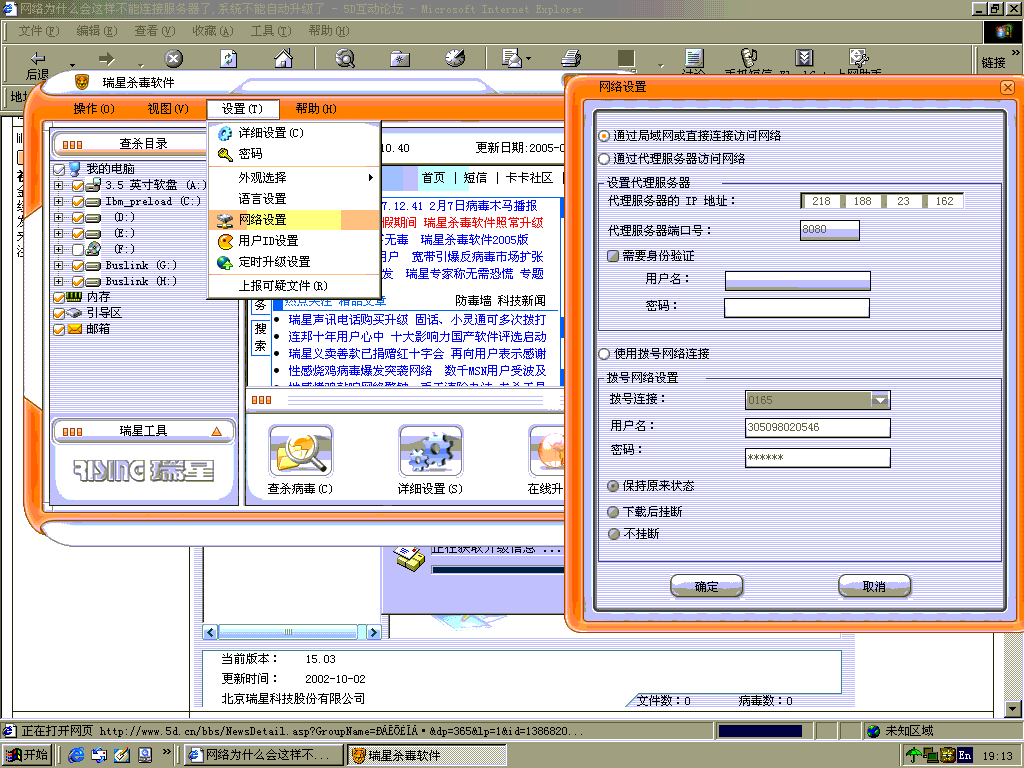Open 详细设置(C) from settings menu
Image resolution: width=1024 pixels, height=768 pixels.
[294, 133]
